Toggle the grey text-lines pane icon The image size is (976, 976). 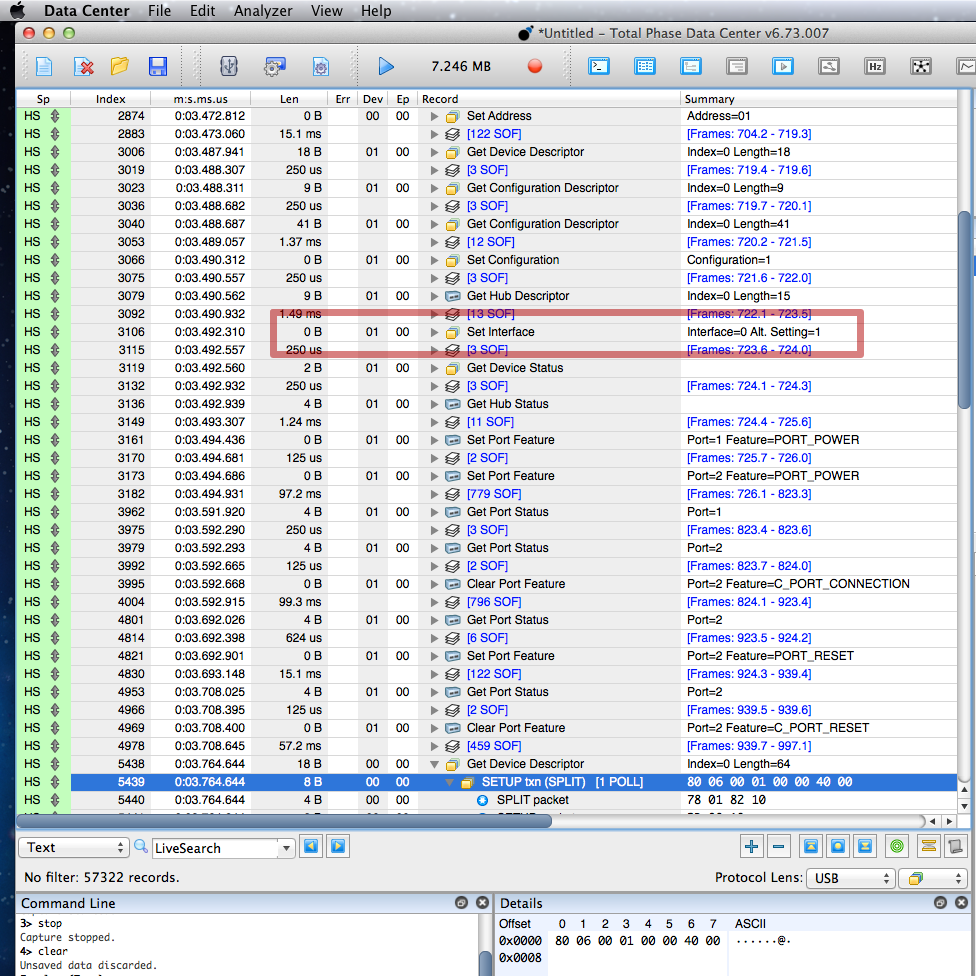tap(737, 66)
